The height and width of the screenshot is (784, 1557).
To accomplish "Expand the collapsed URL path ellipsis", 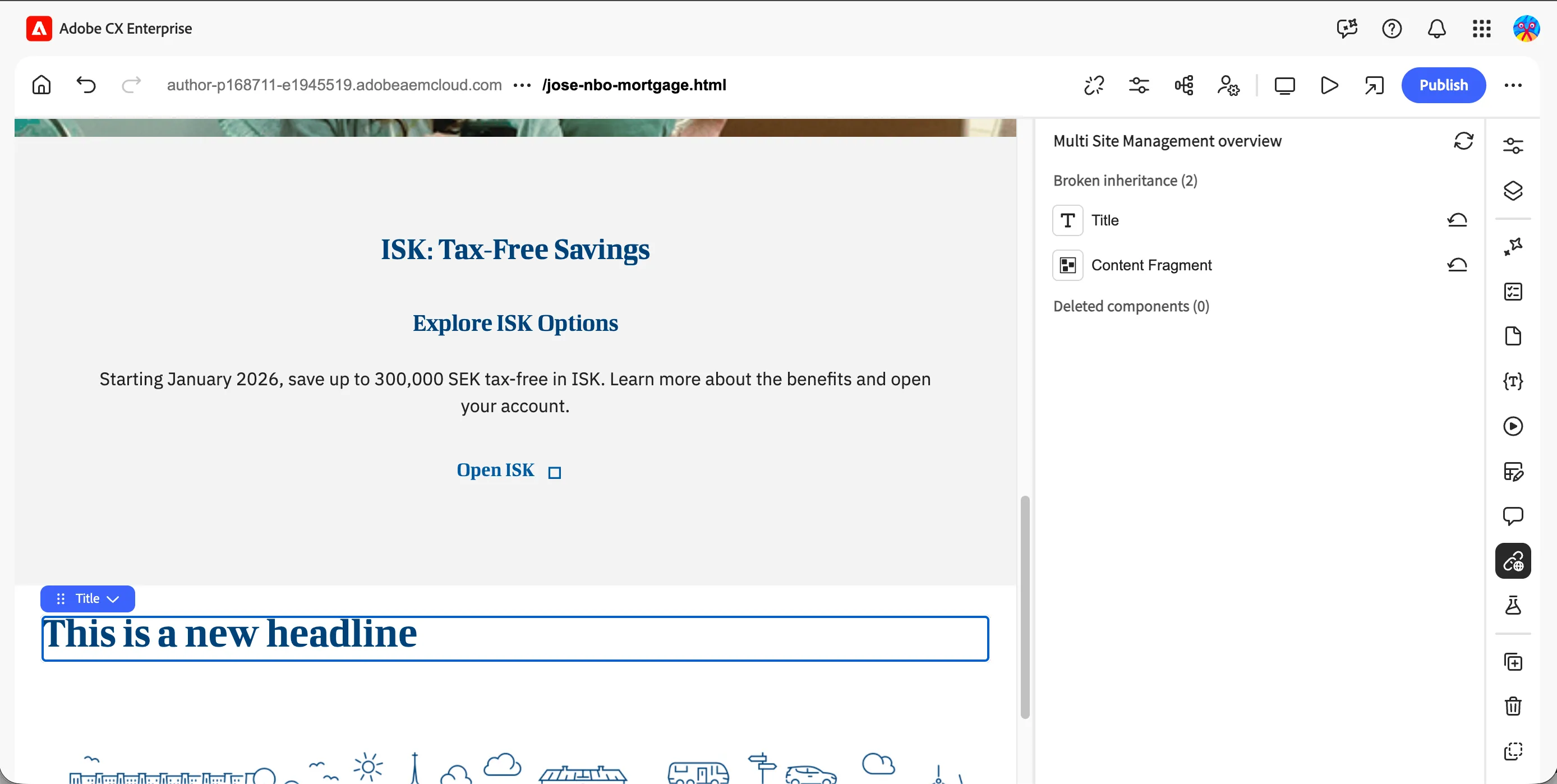I will [522, 85].
